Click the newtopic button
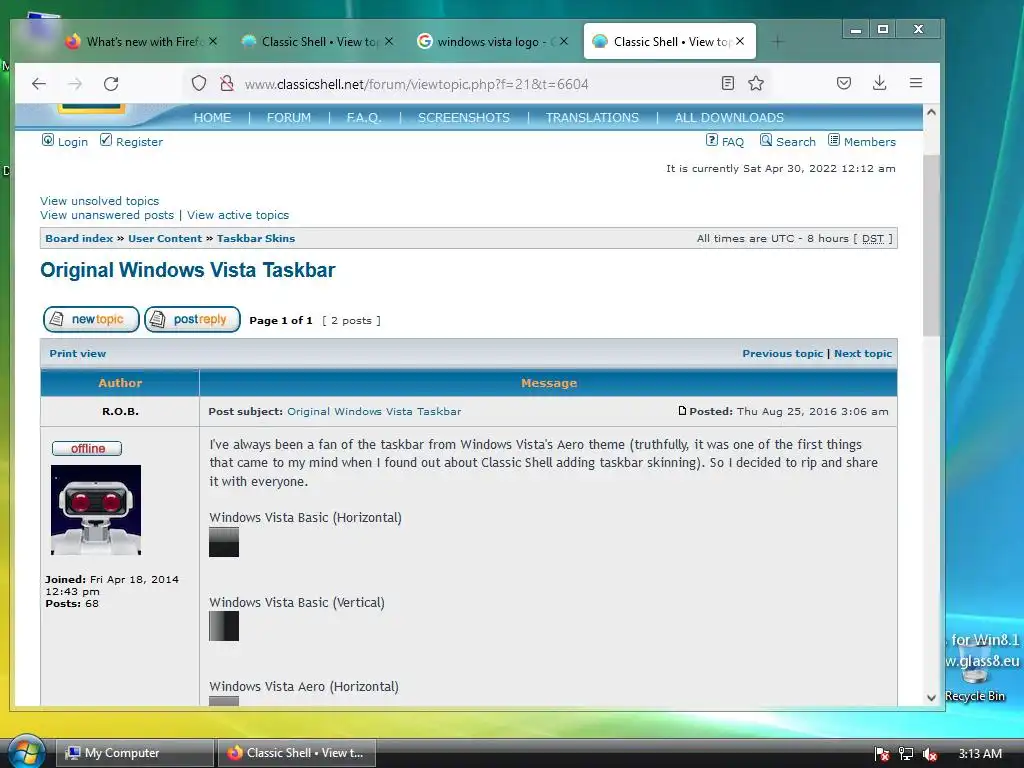The width and height of the screenshot is (1024, 768). 91,319
